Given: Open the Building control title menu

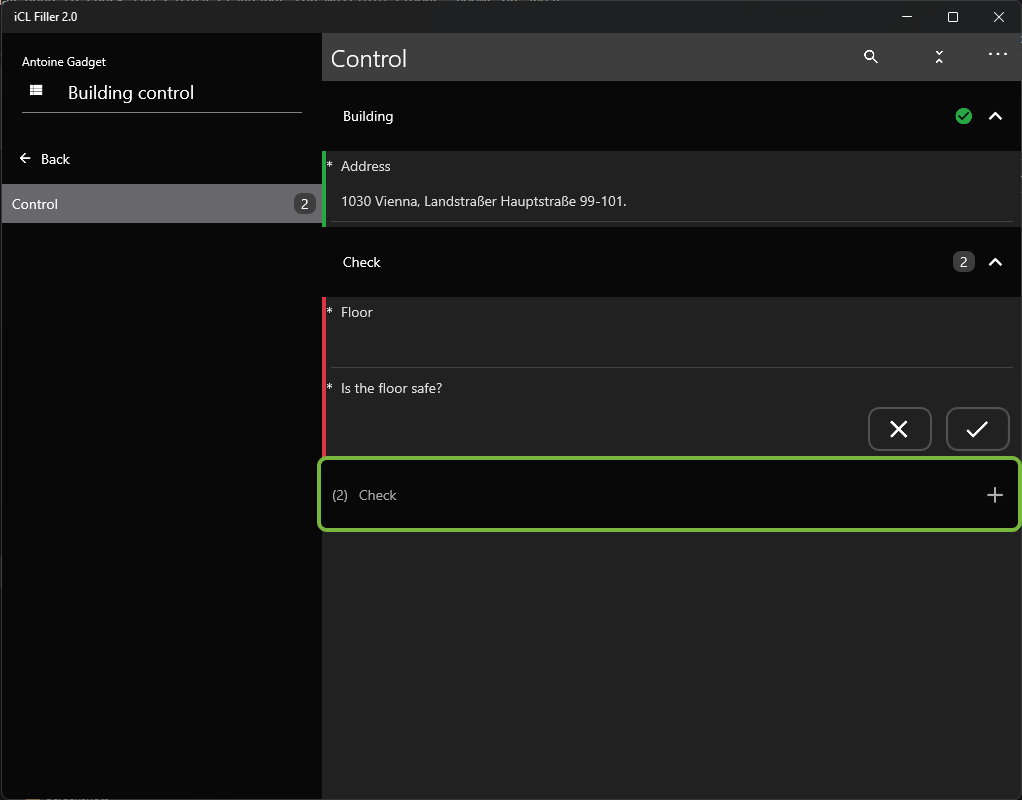Looking at the screenshot, I should pos(131,93).
